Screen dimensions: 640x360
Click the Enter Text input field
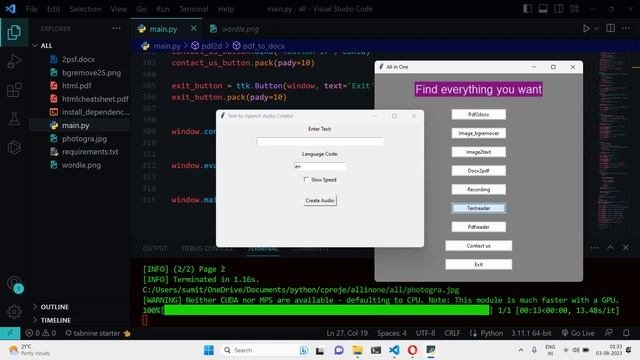click(320, 141)
